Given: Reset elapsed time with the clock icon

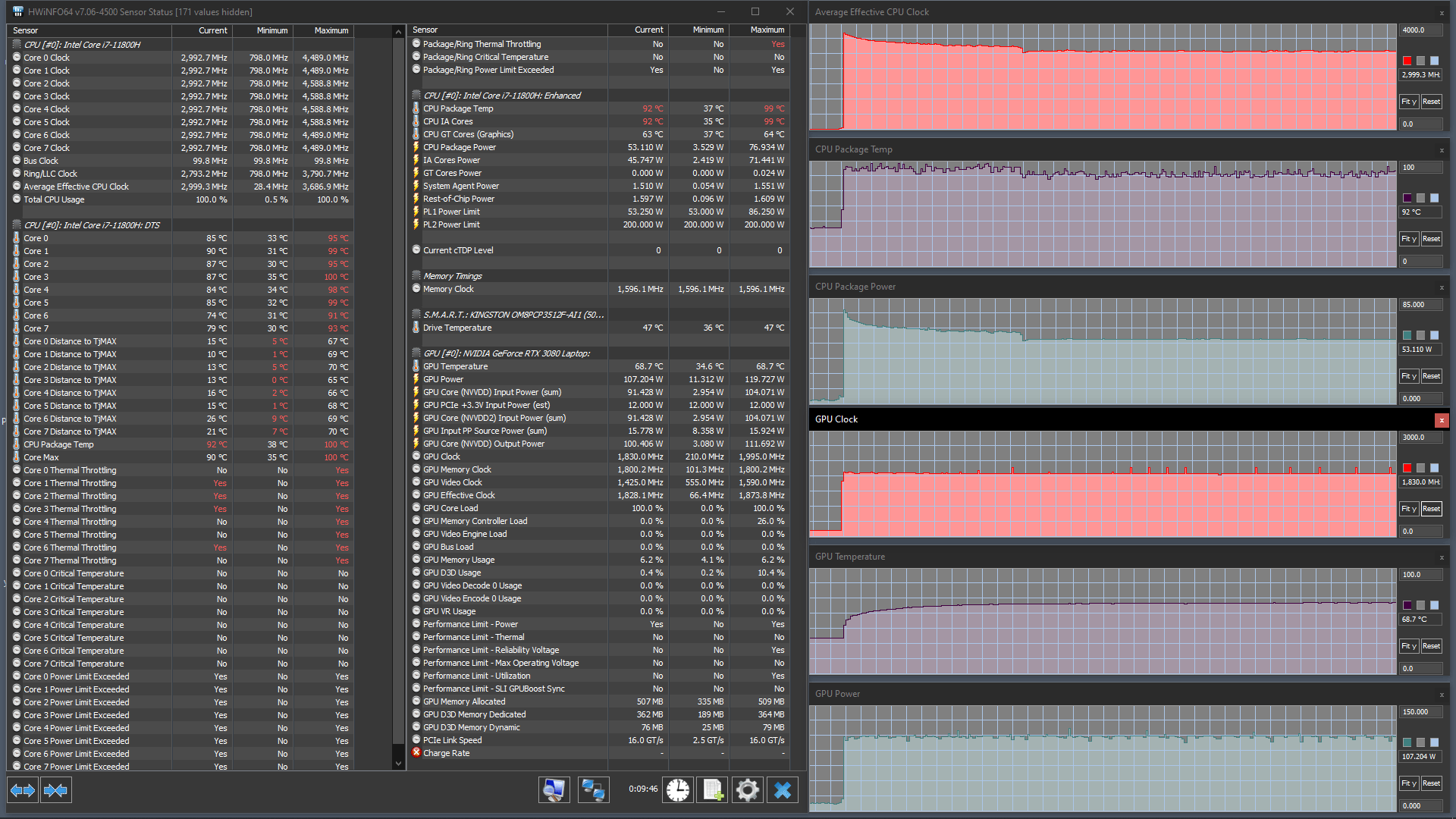Looking at the screenshot, I should [678, 790].
